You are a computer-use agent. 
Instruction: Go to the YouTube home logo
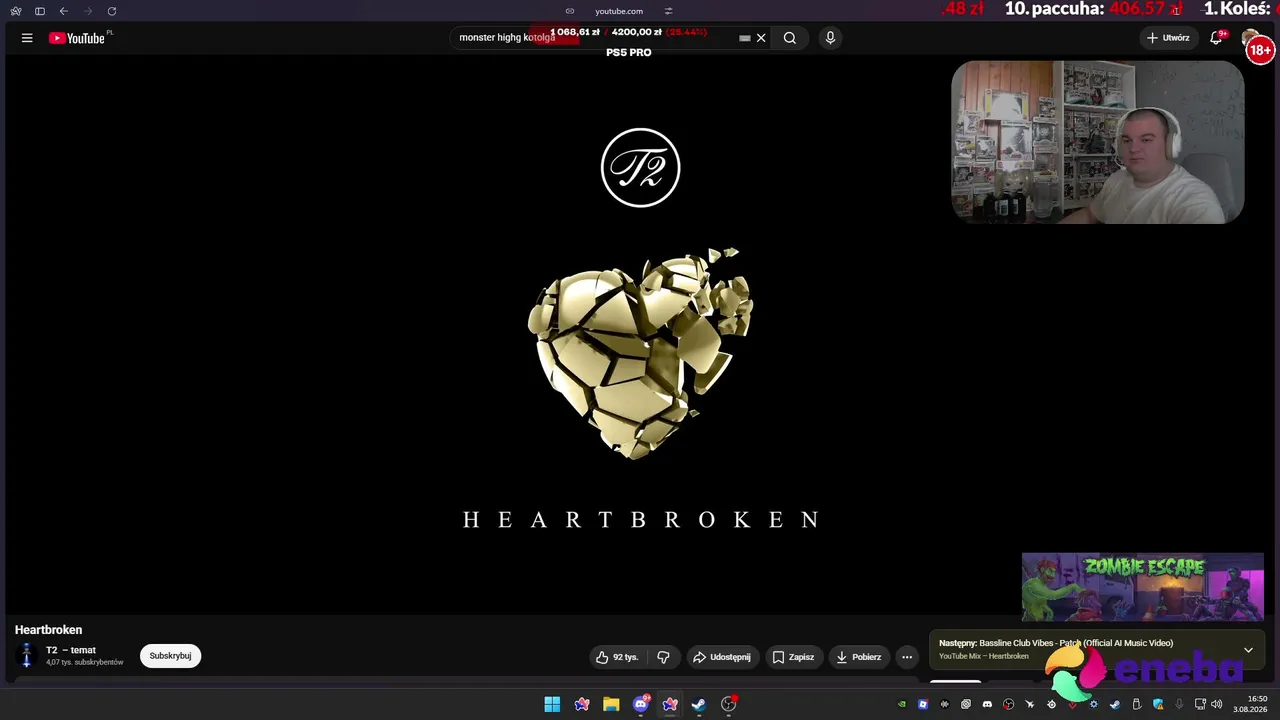tap(77, 38)
